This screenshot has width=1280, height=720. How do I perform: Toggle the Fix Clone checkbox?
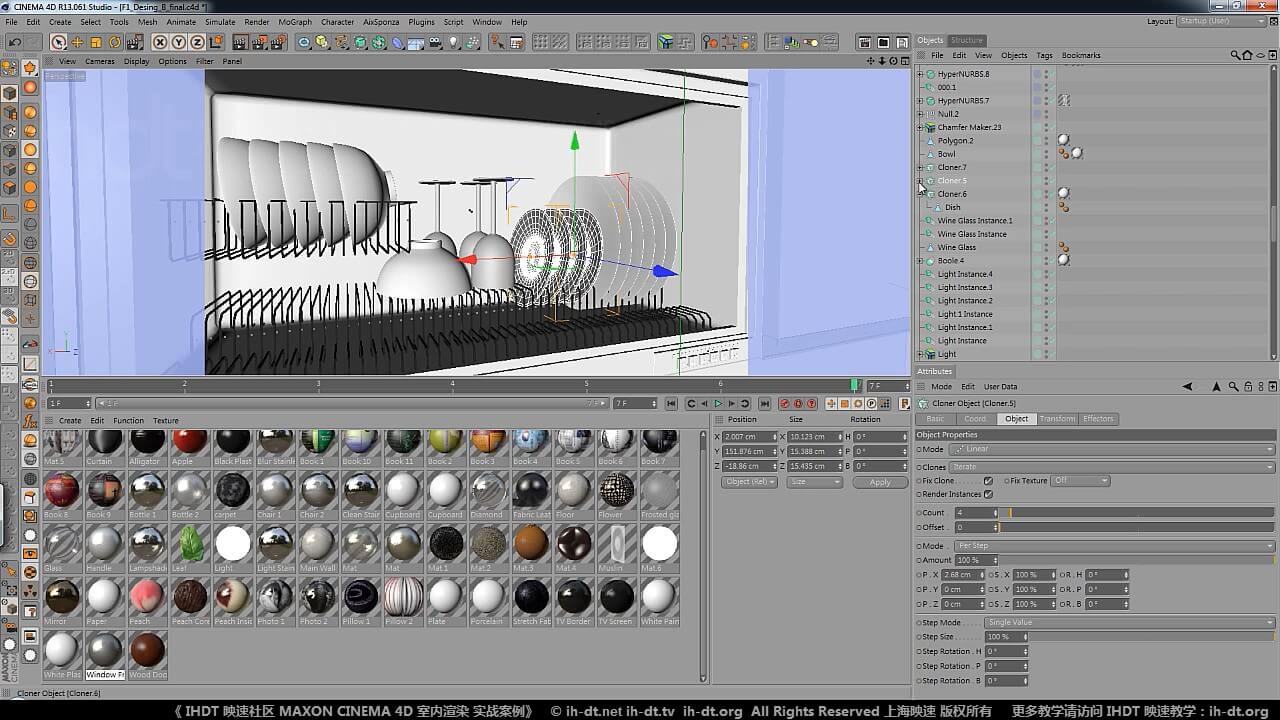988,481
